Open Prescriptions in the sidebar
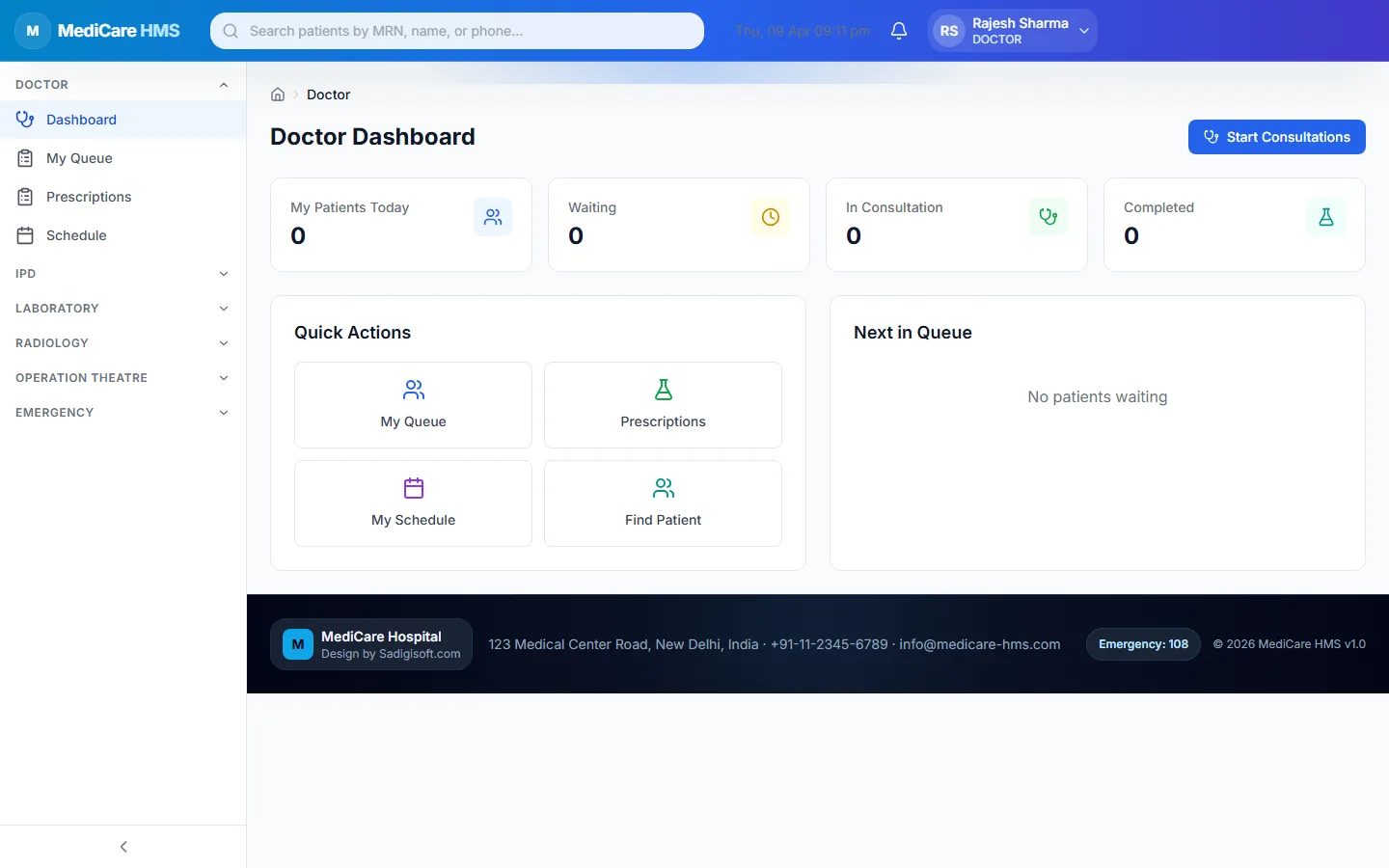This screenshot has height=868, width=1389. (x=123, y=197)
